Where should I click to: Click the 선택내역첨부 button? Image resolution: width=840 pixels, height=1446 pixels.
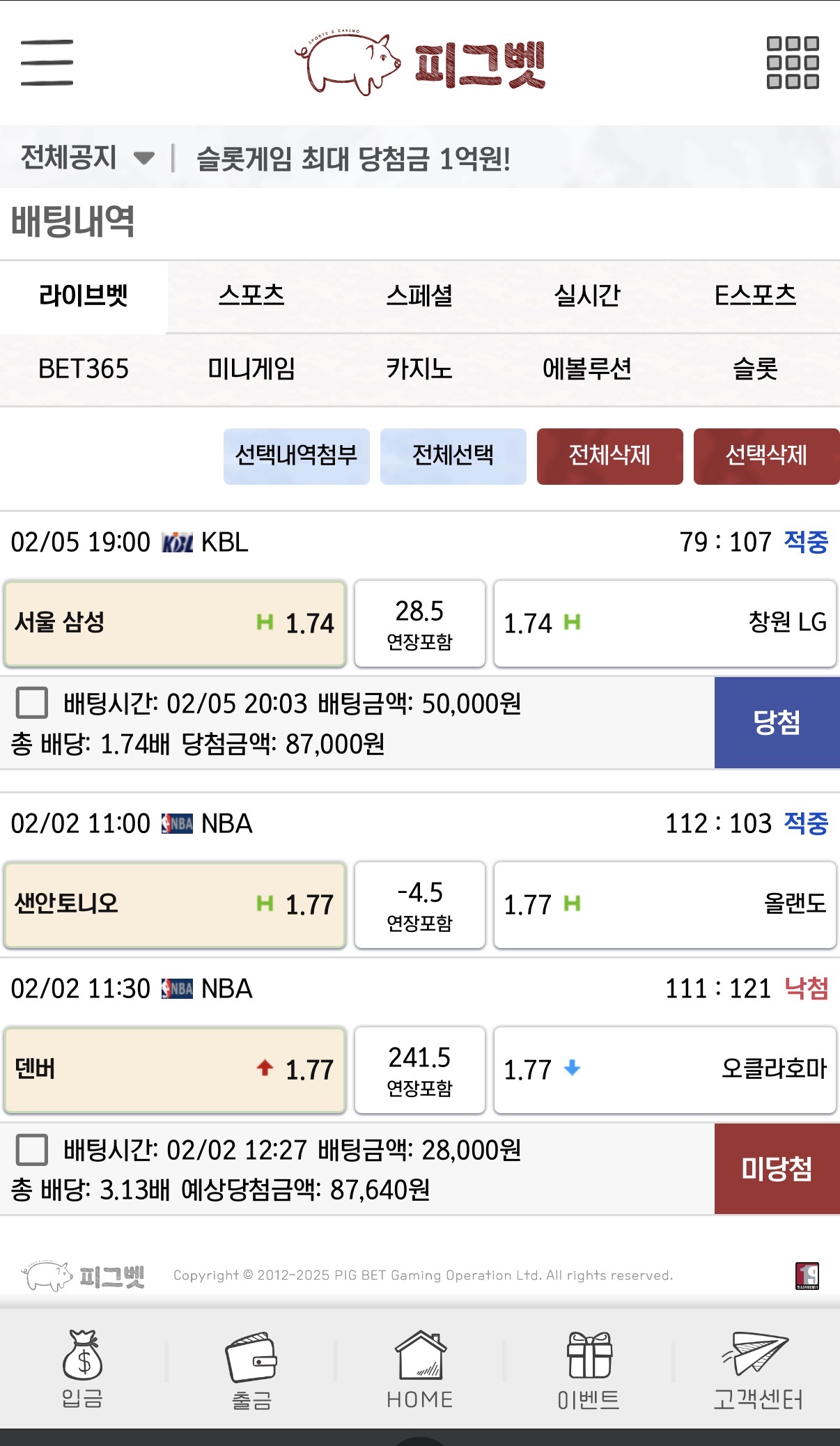(x=296, y=456)
